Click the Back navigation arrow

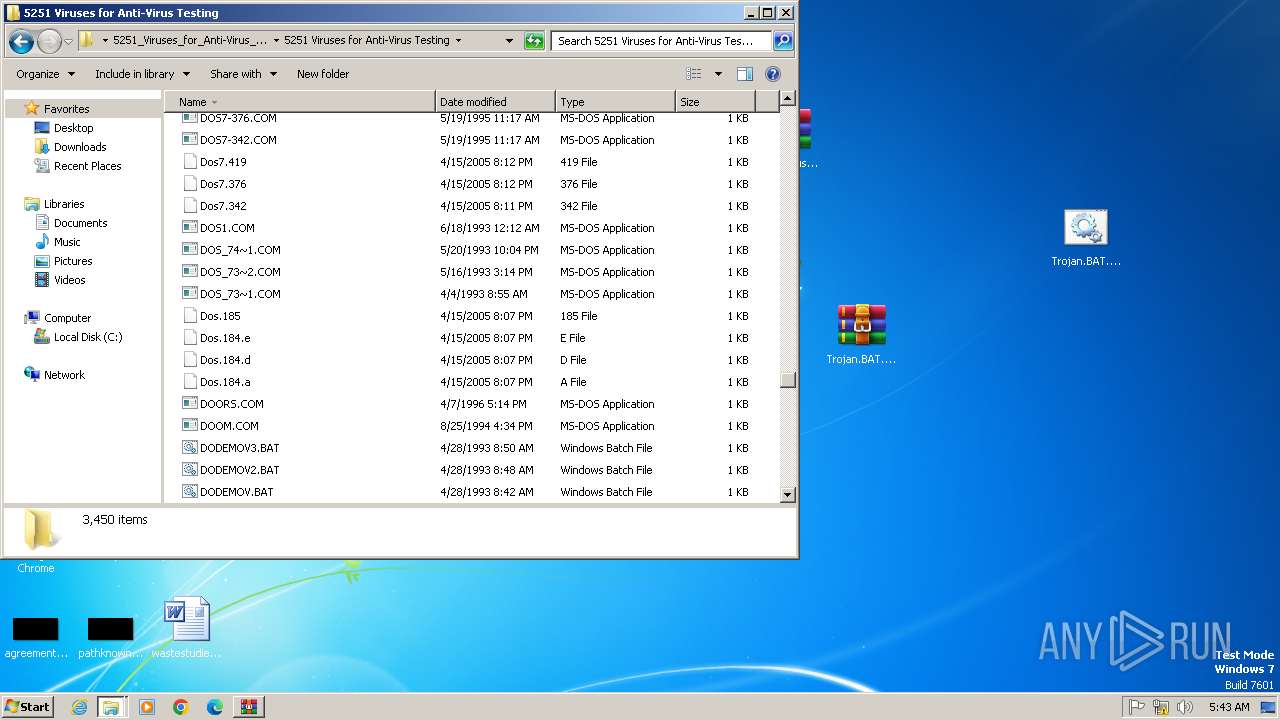[x=21, y=41]
